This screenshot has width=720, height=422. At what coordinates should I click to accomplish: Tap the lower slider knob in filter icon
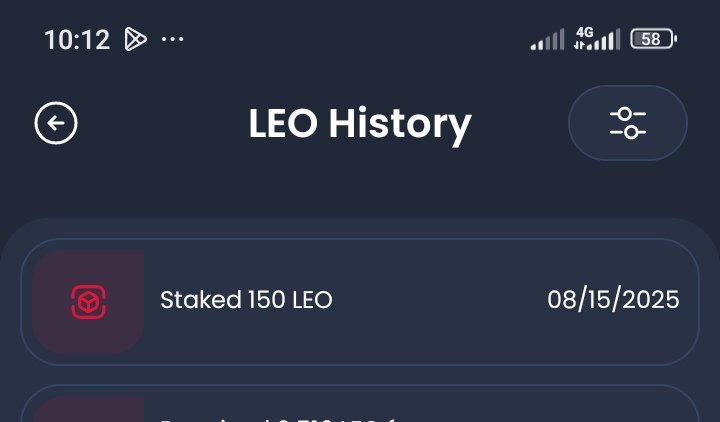631,132
